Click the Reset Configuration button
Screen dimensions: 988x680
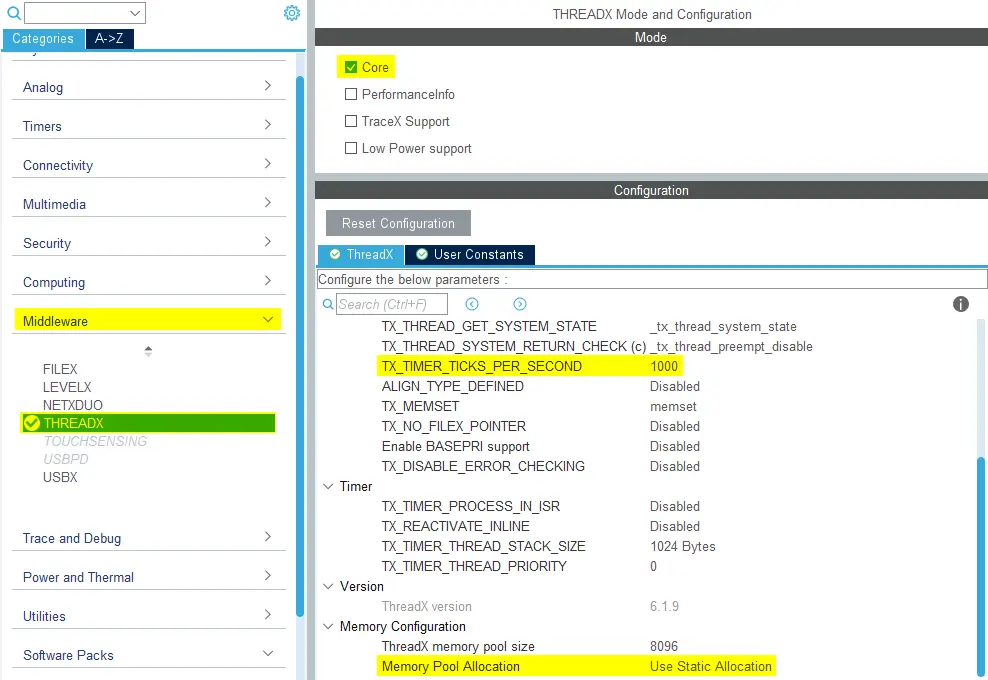[398, 223]
